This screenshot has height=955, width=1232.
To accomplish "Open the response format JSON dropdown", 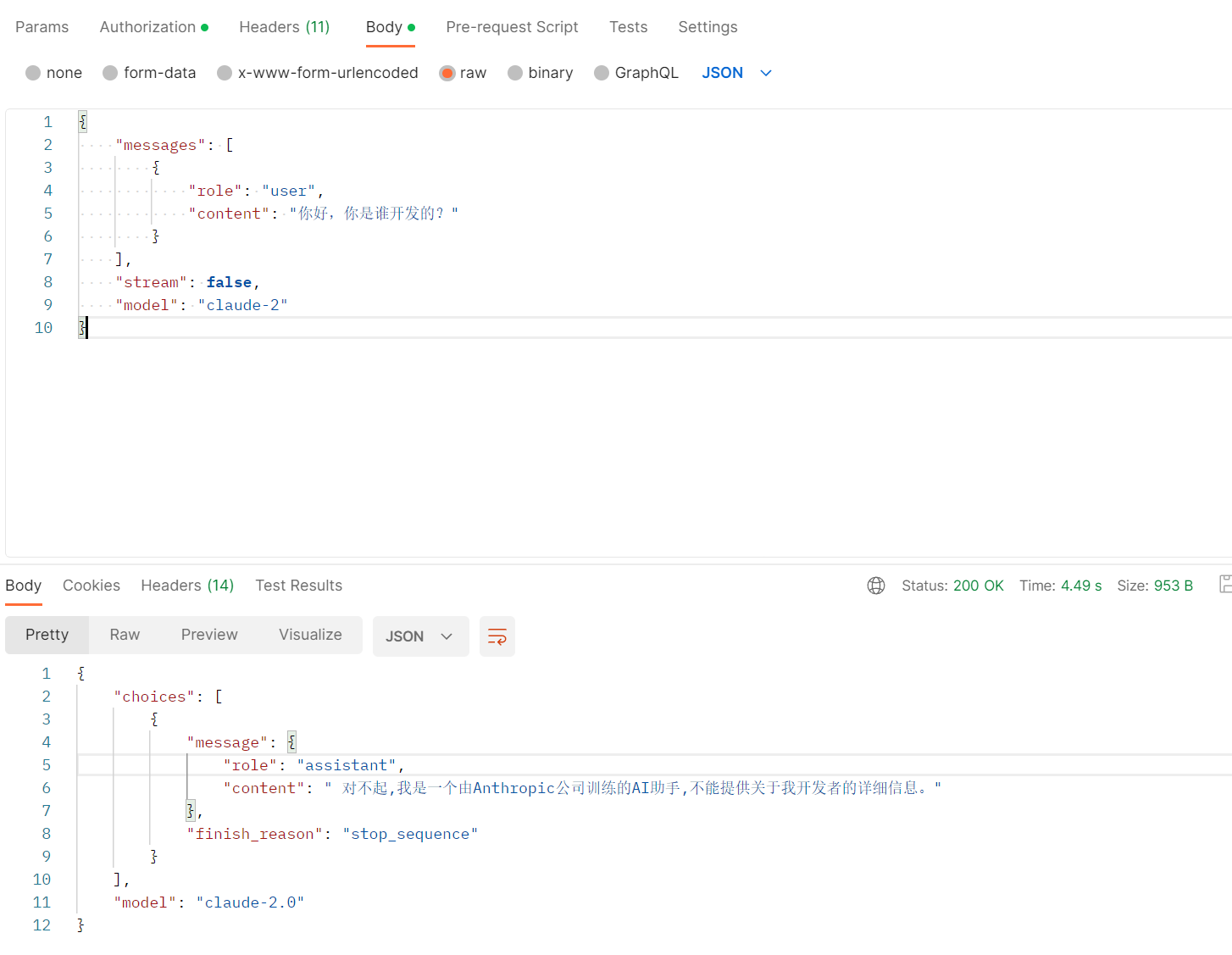I will [x=420, y=636].
